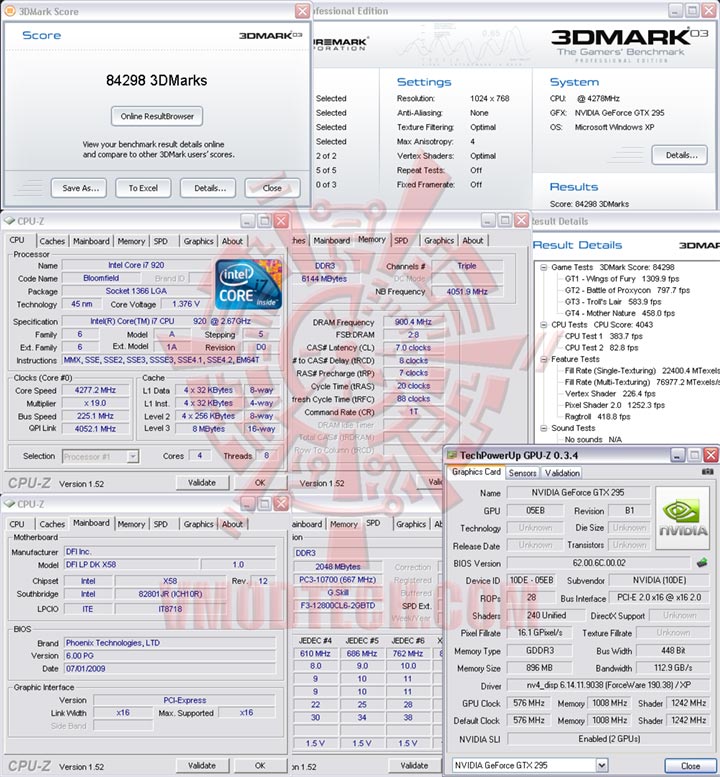Click Validate in top CPU-Z window
Screen dimensions: 720x777
click(202, 483)
